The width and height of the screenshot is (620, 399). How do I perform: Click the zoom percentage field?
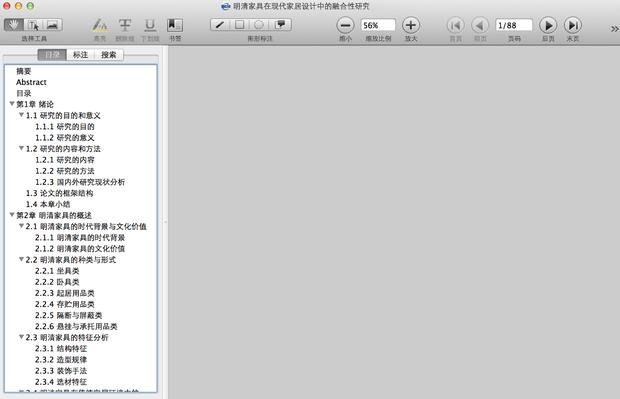[x=378, y=25]
